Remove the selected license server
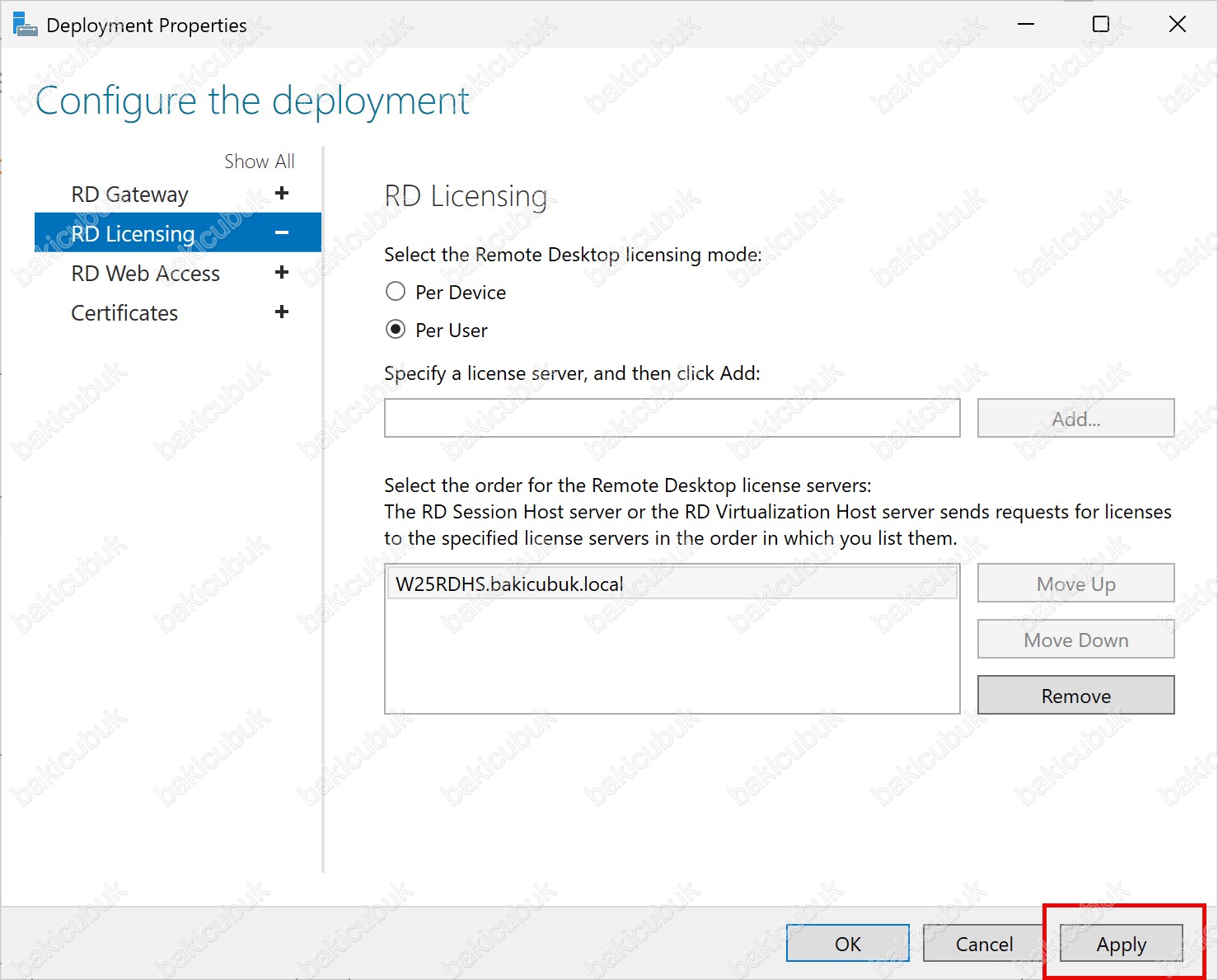Viewport: 1218px width, 980px height. [1075, 696]
